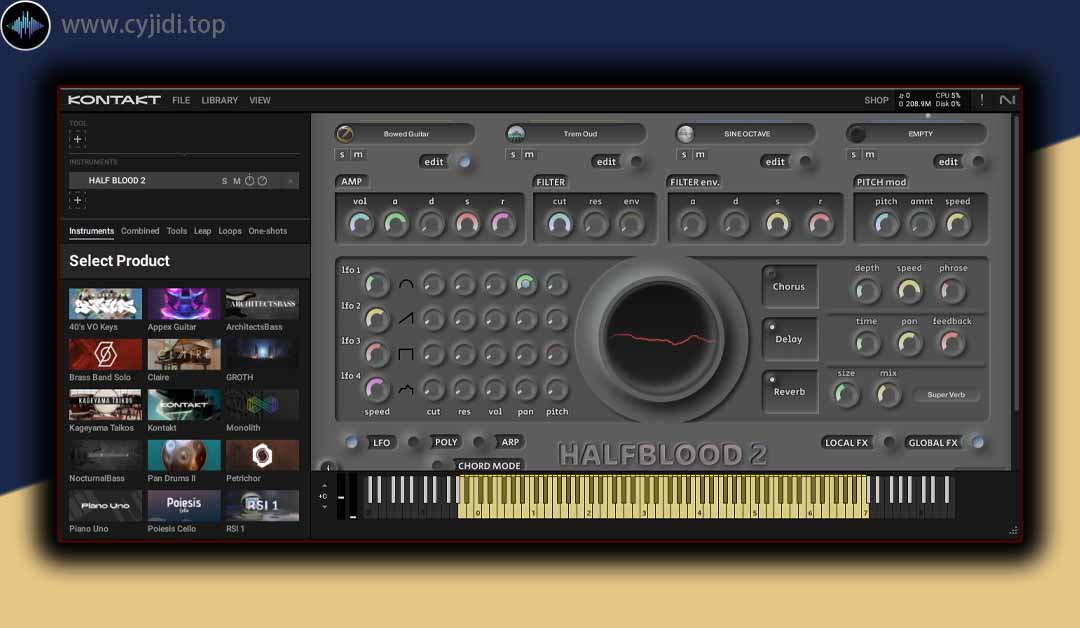Click the keyboard octave up arrow

click(324, 486)
